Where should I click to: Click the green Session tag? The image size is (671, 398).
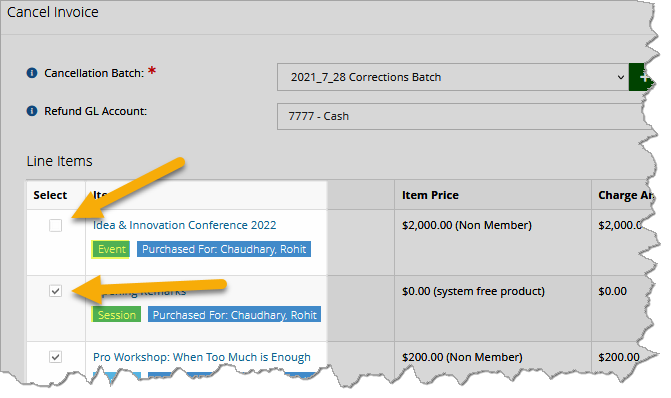116,315
